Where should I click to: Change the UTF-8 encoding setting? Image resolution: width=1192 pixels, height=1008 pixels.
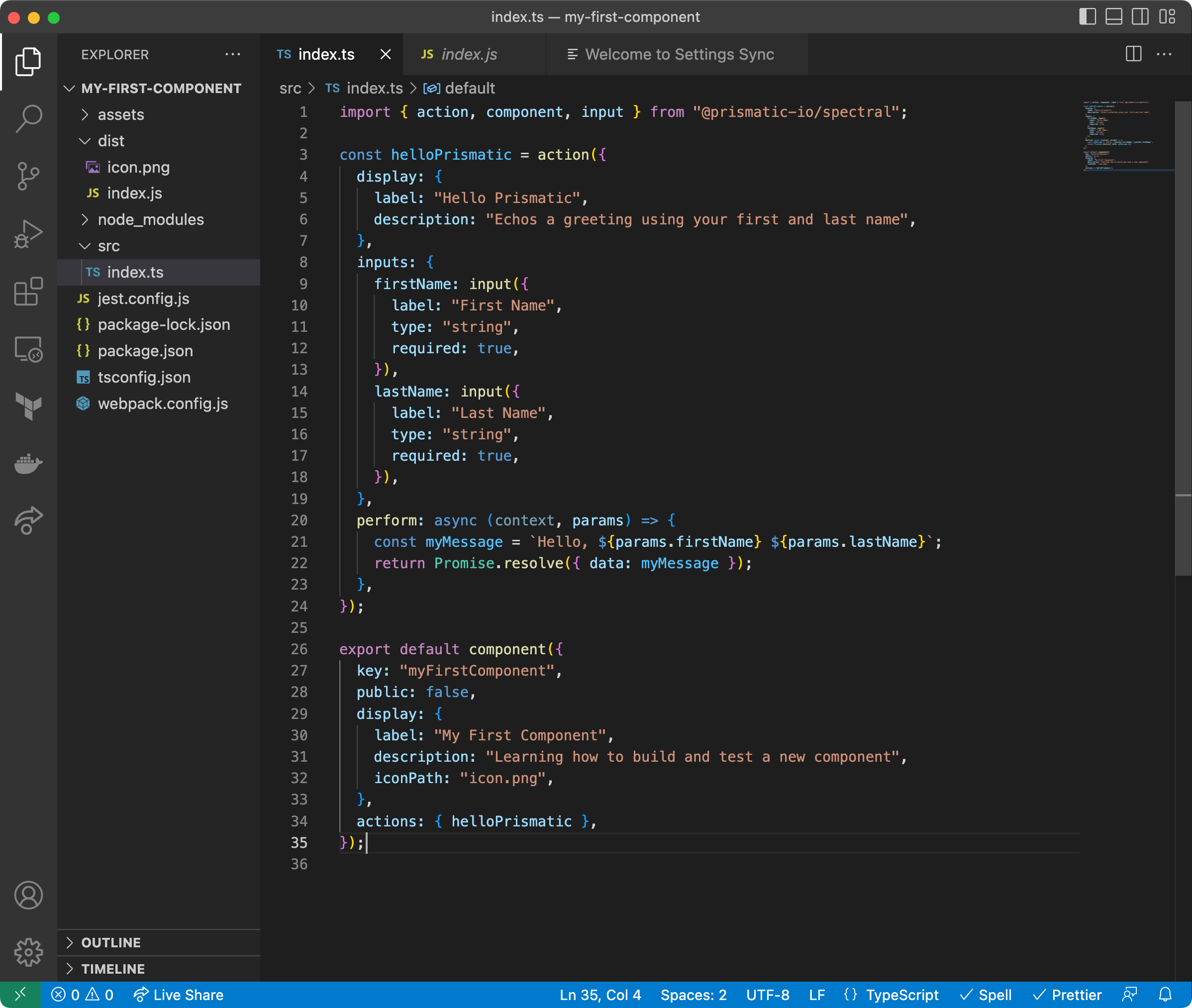(768, 994)
